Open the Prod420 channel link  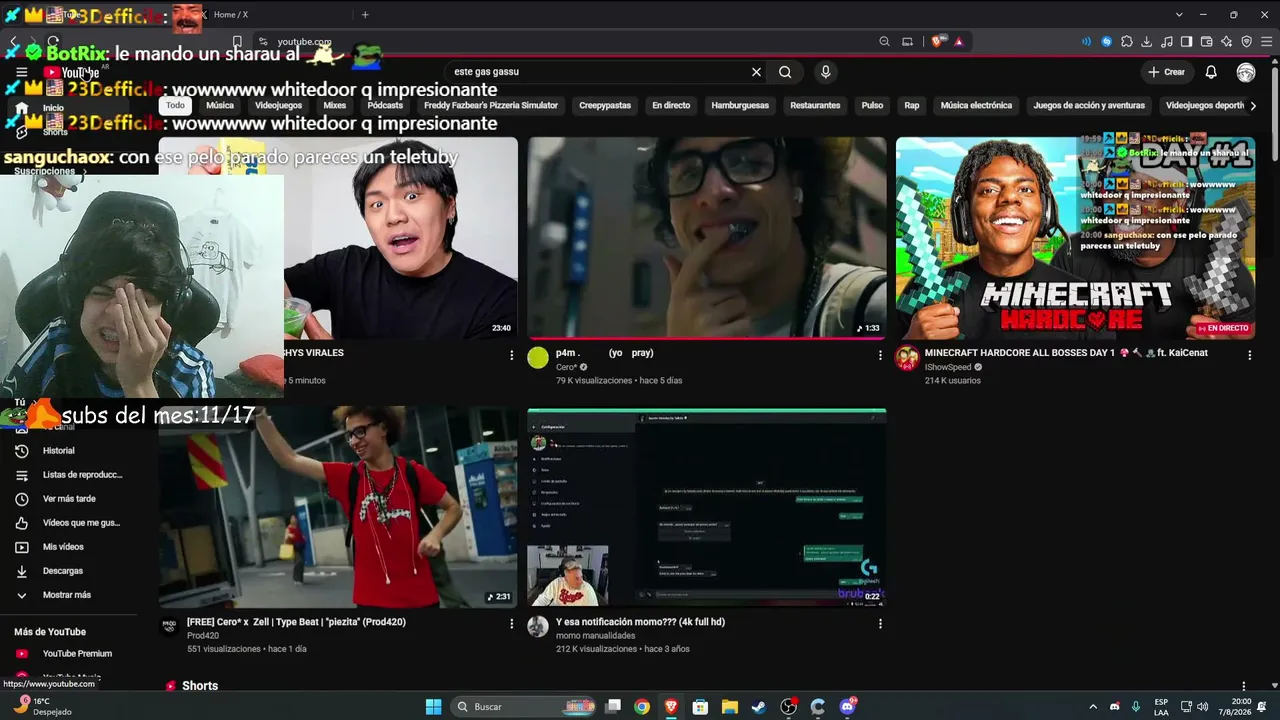[x=203, y=636]
